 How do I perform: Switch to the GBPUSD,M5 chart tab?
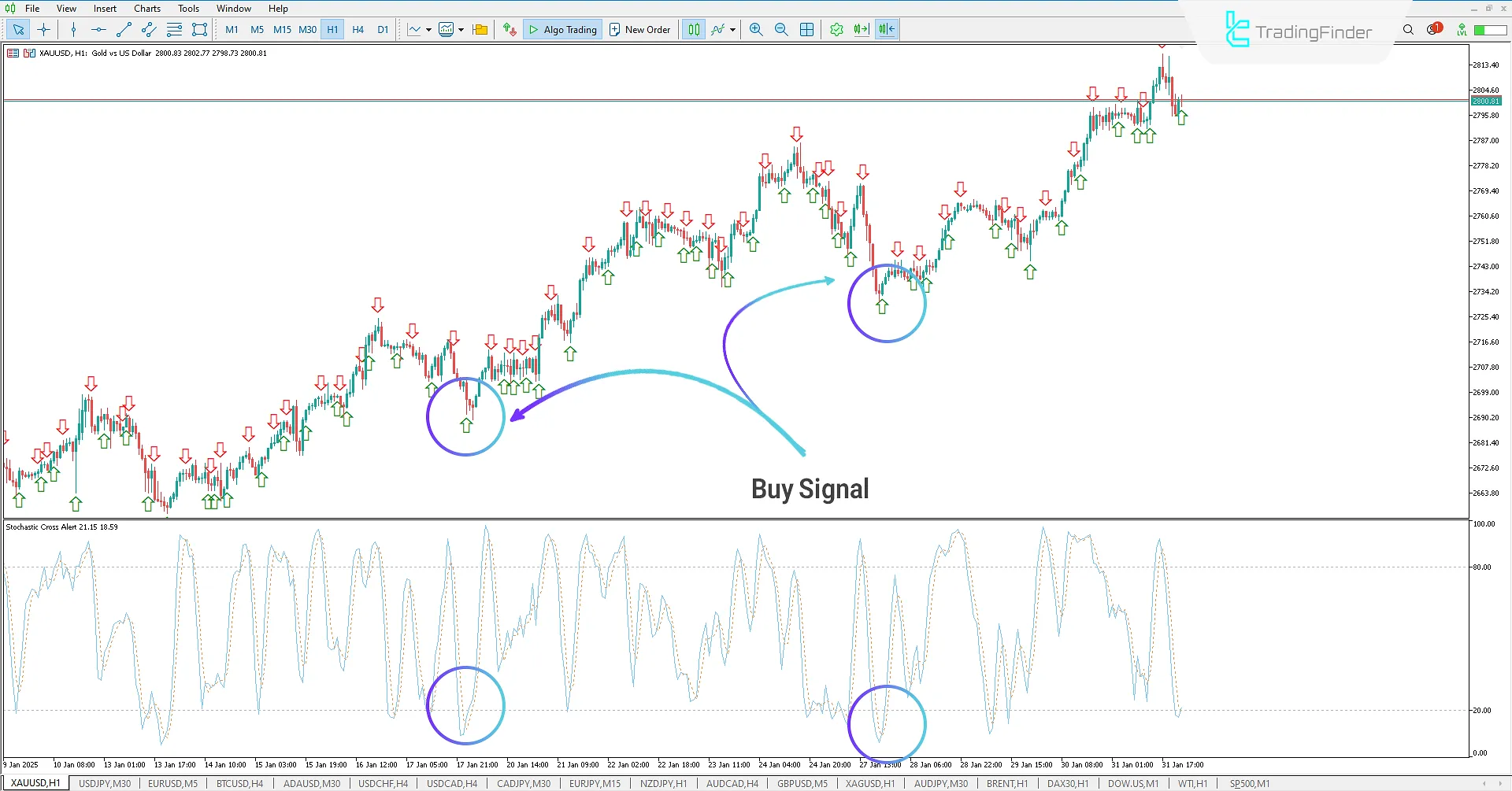tap(802, 783)
